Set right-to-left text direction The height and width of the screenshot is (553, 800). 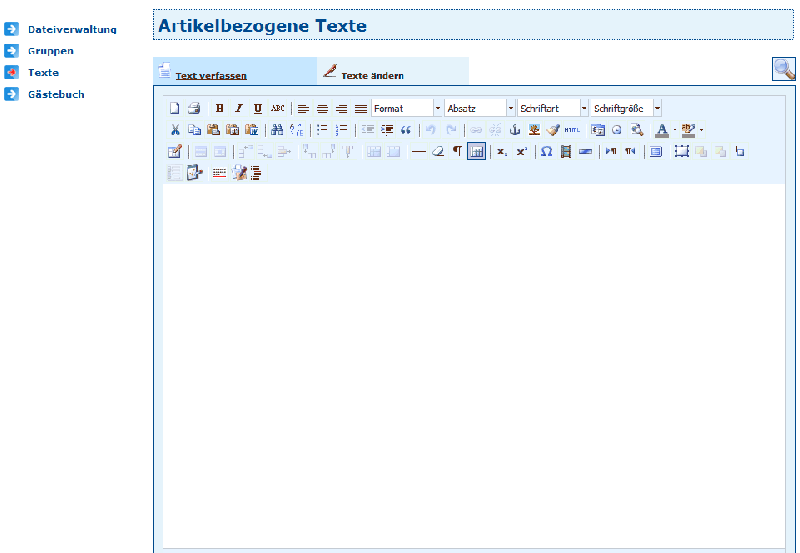coord(630,152)
